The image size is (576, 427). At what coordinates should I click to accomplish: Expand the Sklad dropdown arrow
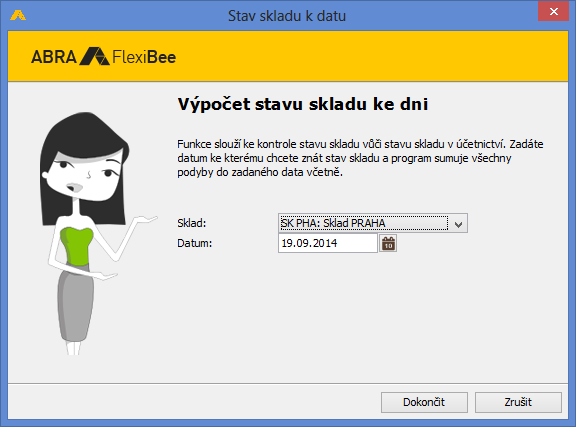tap(458, 223)
